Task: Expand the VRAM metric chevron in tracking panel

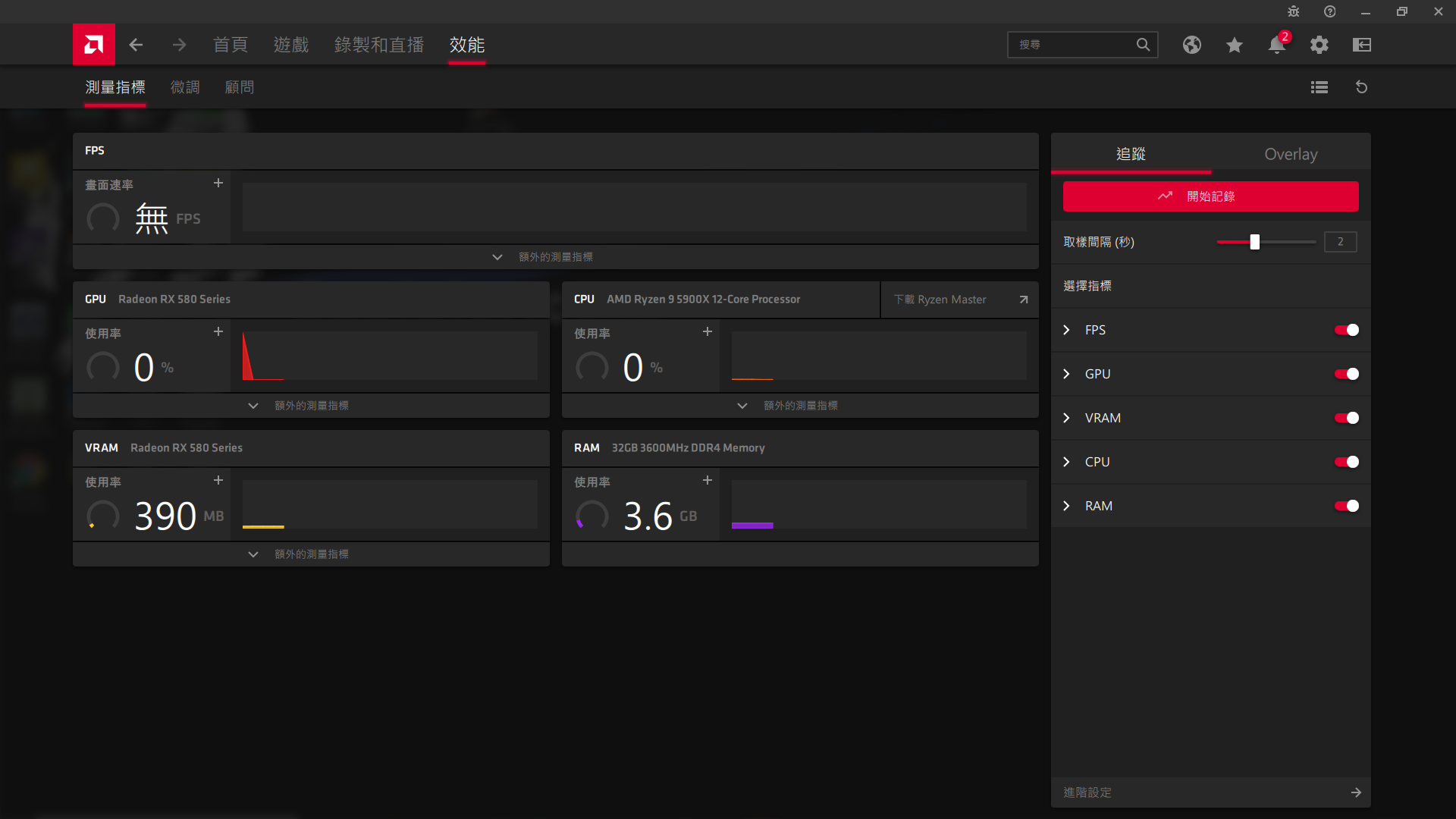Action: (1066, 418)
